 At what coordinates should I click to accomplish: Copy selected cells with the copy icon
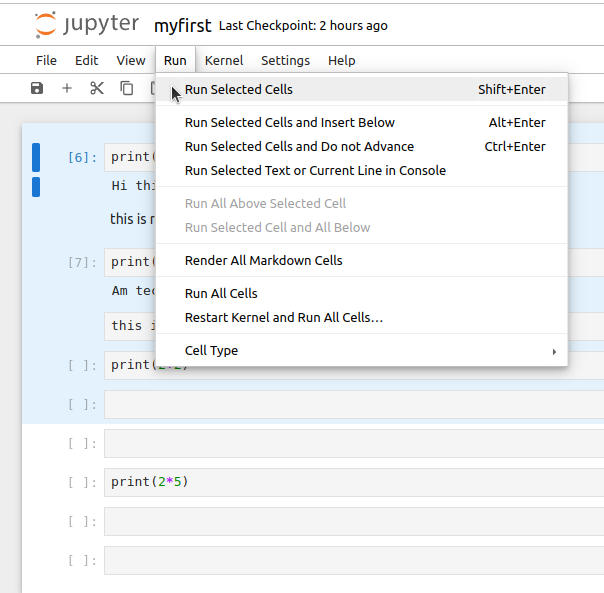[x=127, y=88]
